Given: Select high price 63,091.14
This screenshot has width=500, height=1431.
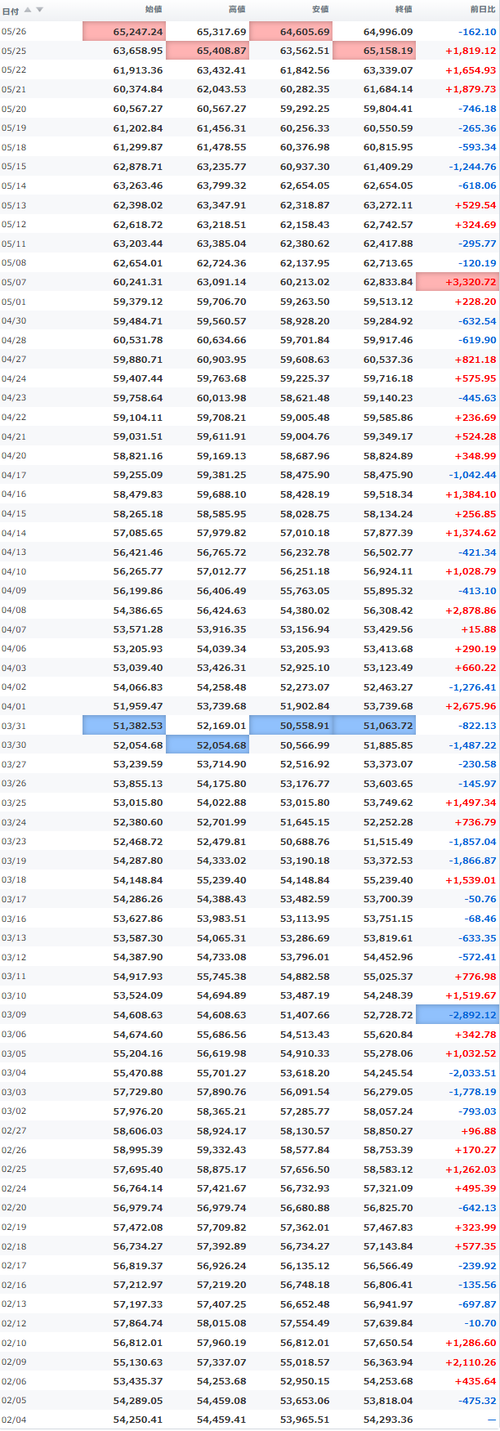Looking at the screenshot, I should [221, 282].
